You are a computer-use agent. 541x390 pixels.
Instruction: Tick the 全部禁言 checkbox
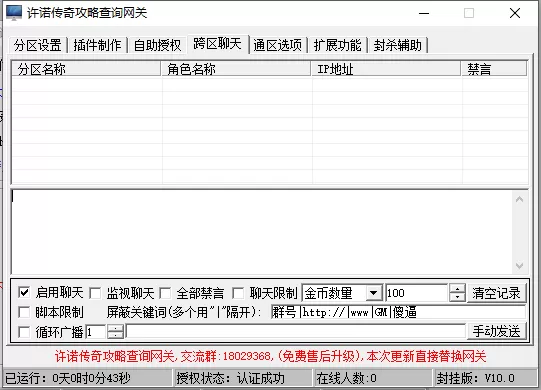(165, 293)
